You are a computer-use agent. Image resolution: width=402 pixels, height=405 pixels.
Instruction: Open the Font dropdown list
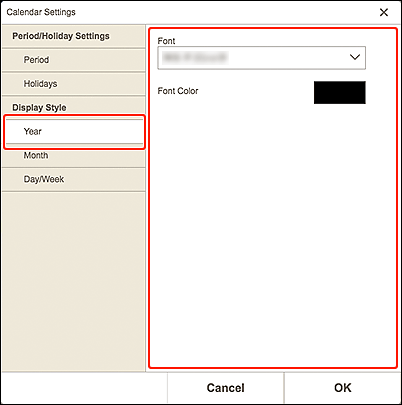coord(261,58)
